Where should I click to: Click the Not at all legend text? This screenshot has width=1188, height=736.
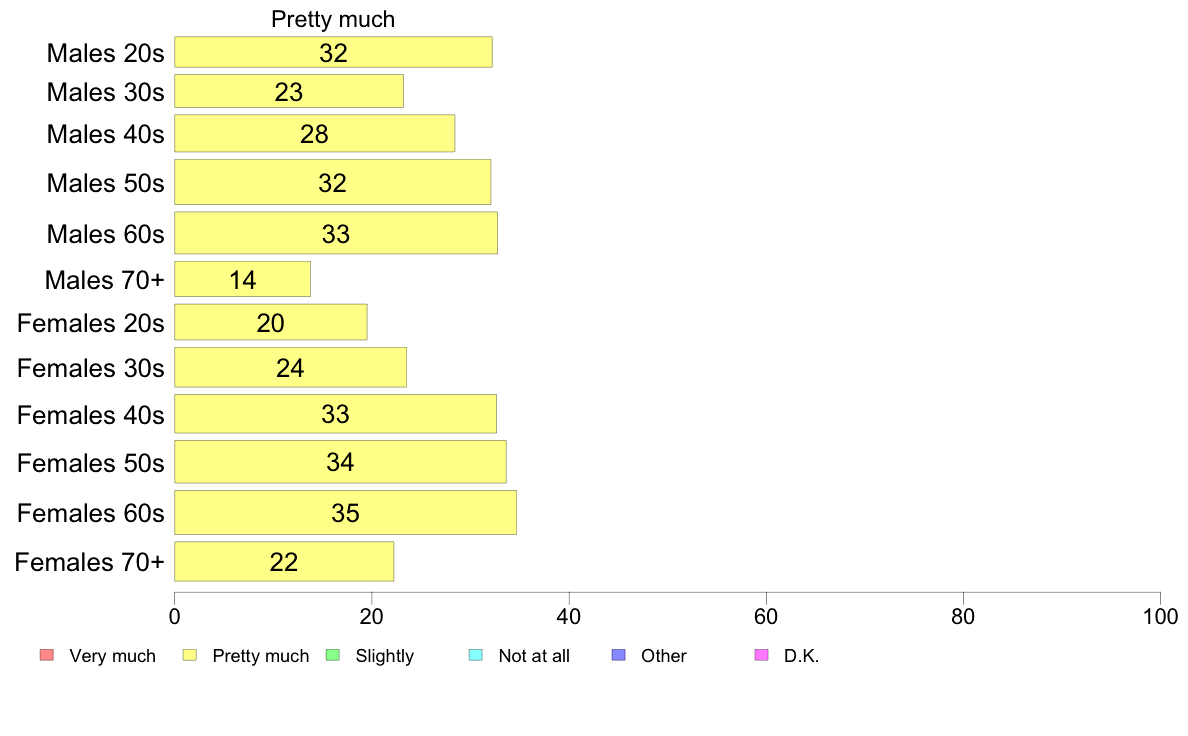(534, 656)
